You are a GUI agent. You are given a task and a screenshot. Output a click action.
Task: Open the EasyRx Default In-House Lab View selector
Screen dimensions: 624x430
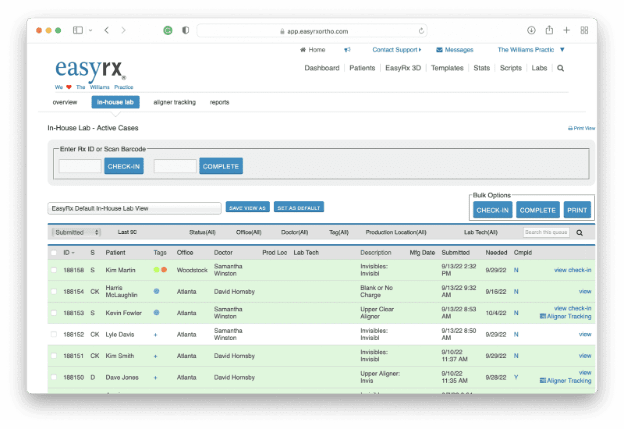click(135, 208)
